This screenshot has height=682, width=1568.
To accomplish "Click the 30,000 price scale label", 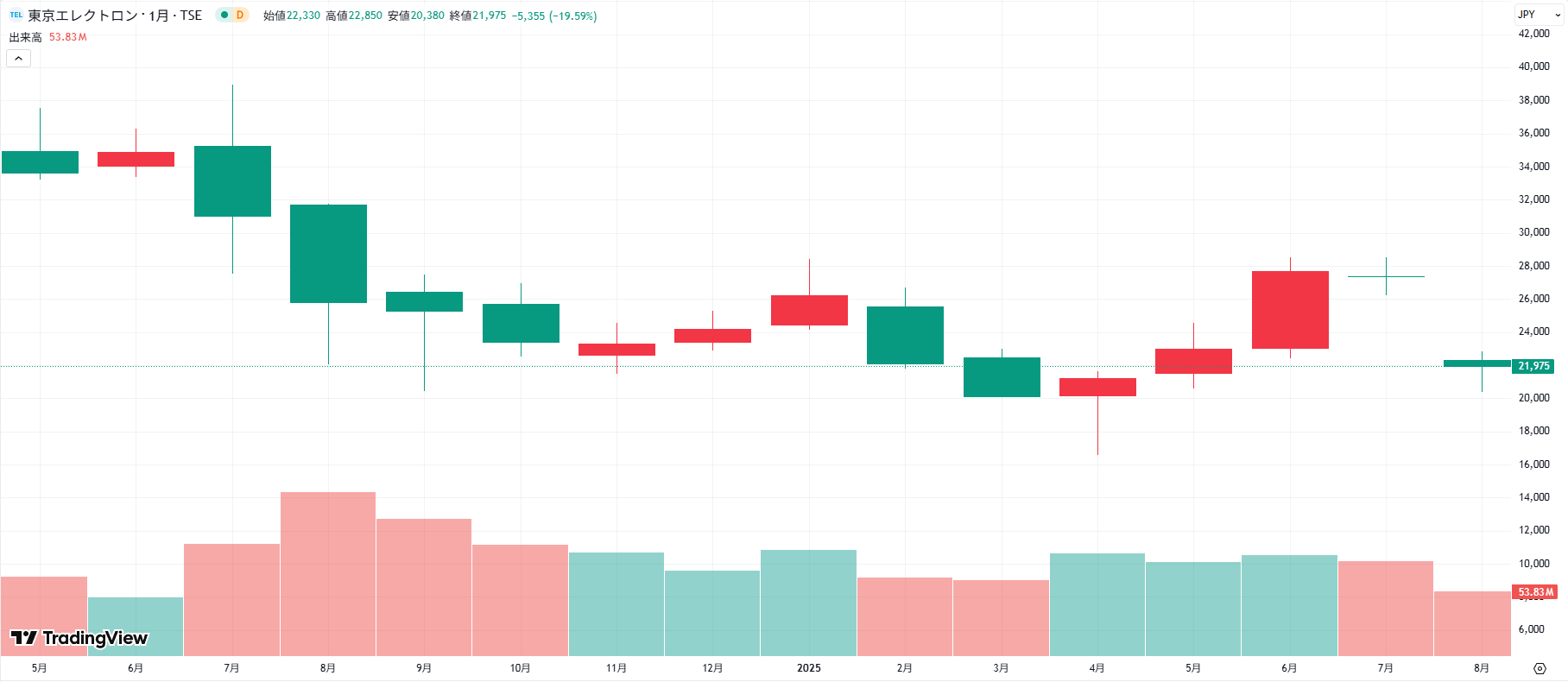I will 1534,232.
